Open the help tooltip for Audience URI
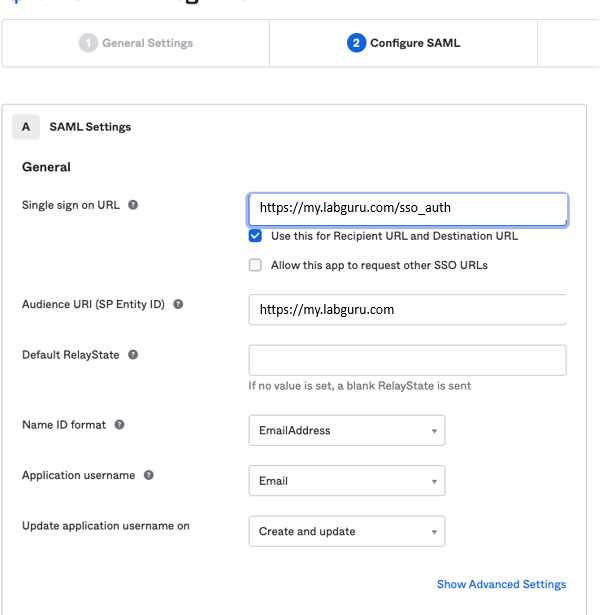601x615 pixels. [178, 304]
